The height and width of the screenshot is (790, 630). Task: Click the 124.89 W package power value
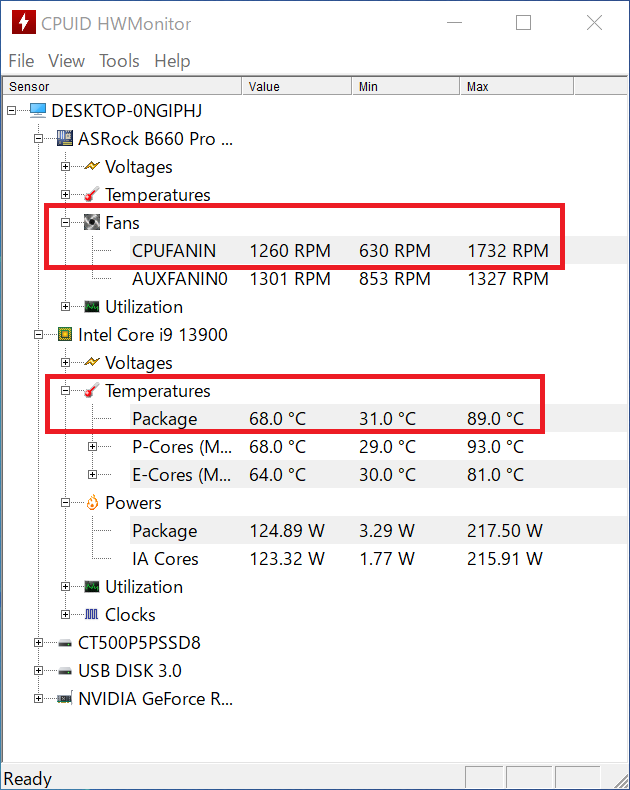point(287,531)
